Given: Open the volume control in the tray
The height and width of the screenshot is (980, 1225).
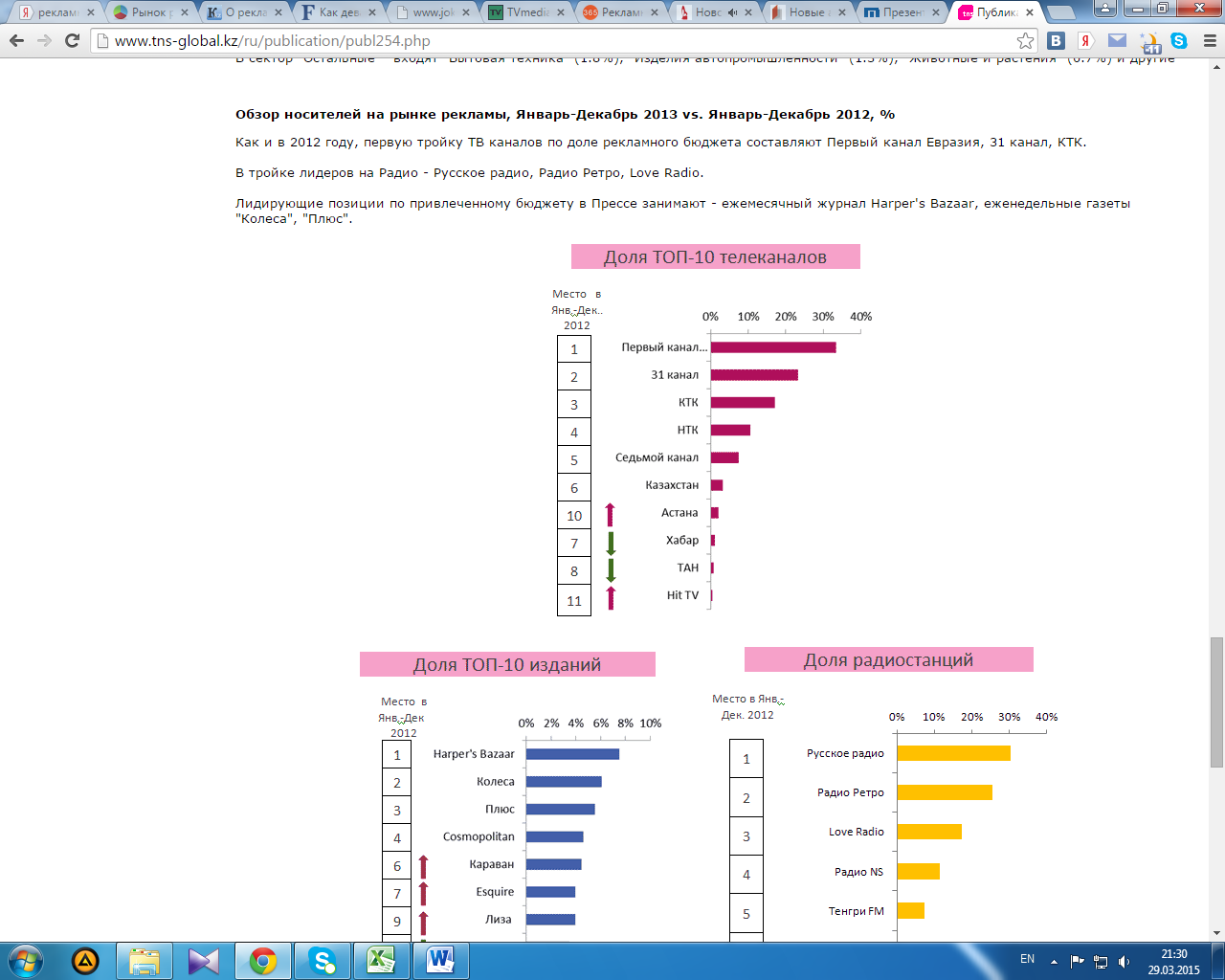Looking at the screenshot, I should 1124,961.
